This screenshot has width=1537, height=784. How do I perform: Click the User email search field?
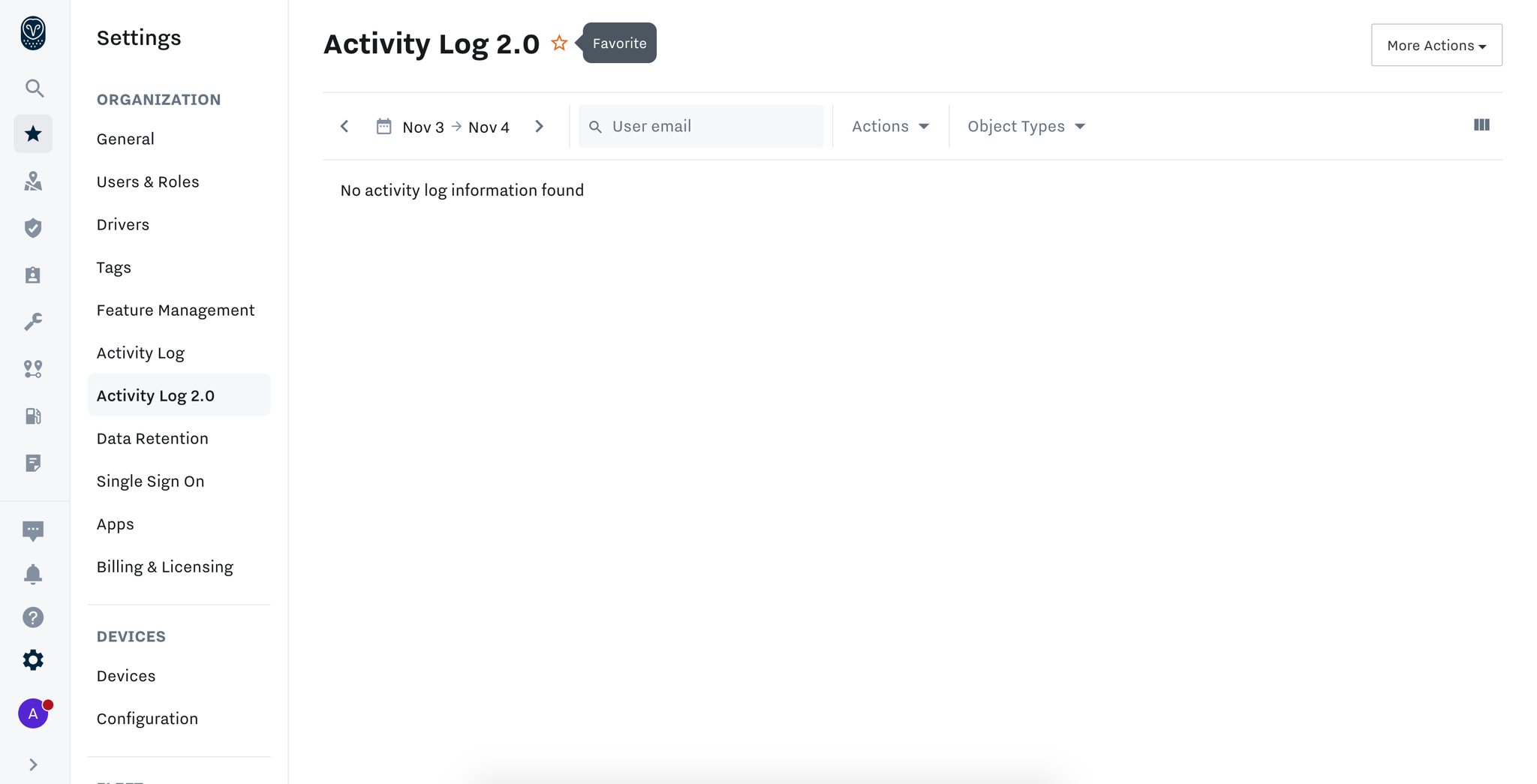pyautogui.click(x=701, y=127)
